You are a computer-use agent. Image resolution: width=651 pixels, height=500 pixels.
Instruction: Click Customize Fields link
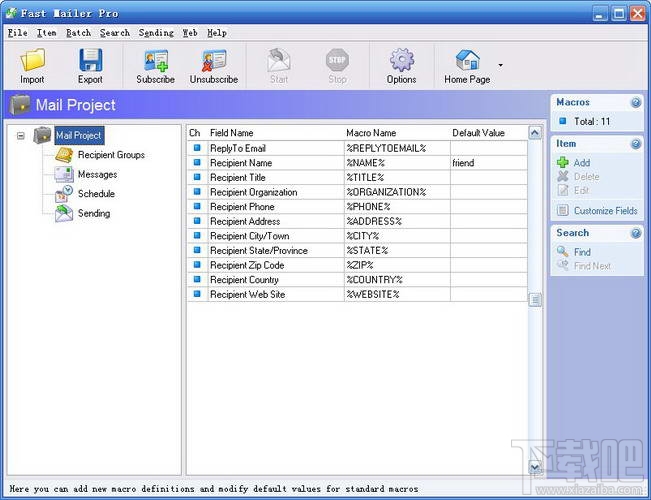[605, 211]
